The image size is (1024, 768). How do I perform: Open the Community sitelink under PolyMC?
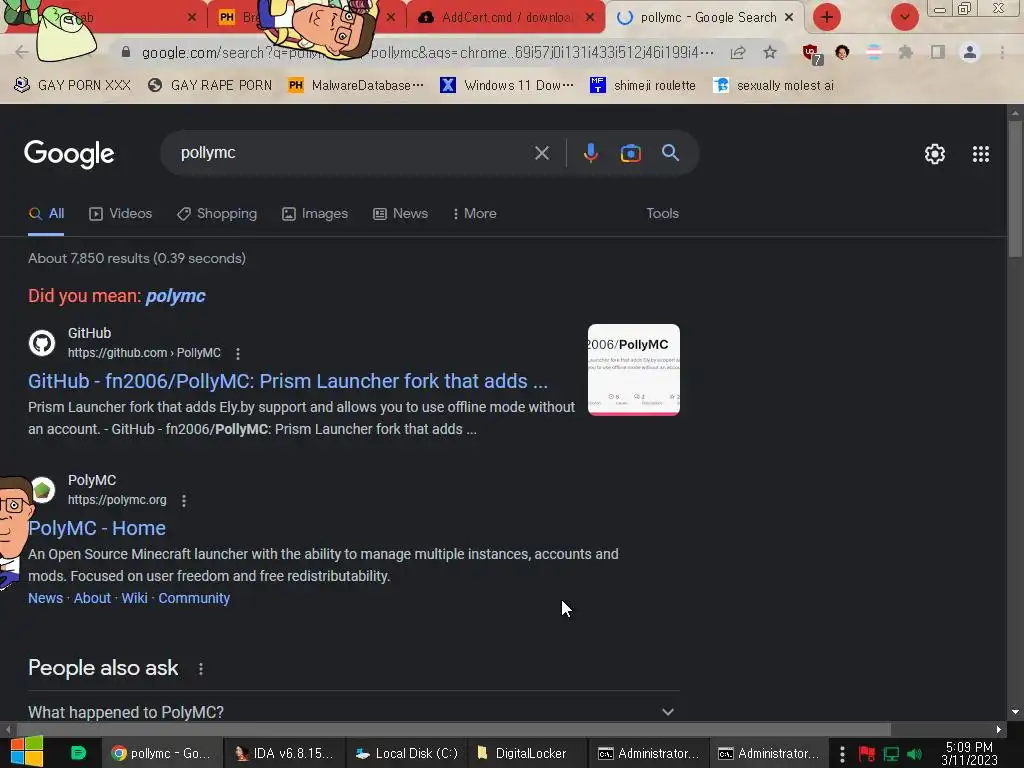[x=194, y=598]
